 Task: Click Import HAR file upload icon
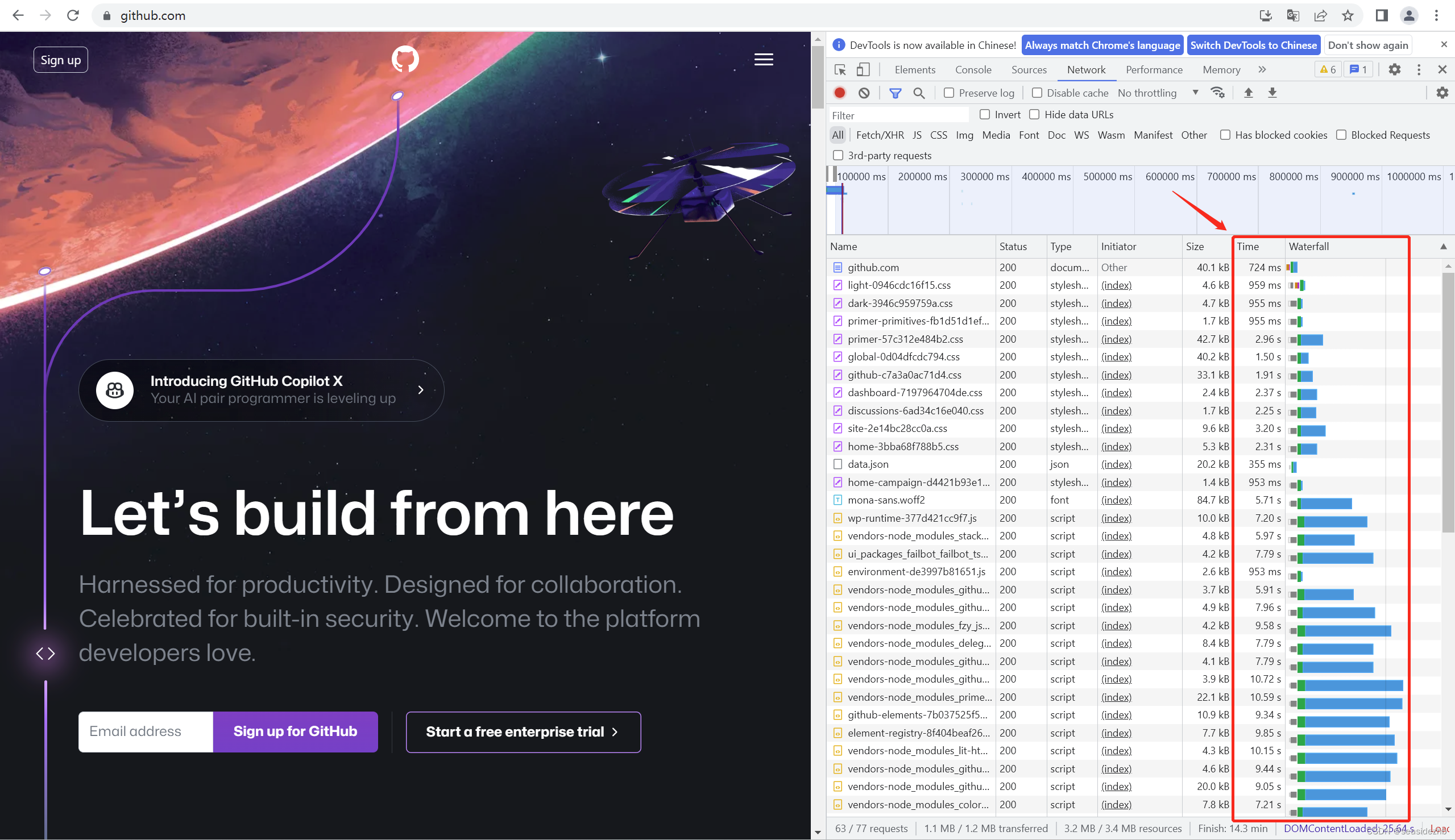1248,93
